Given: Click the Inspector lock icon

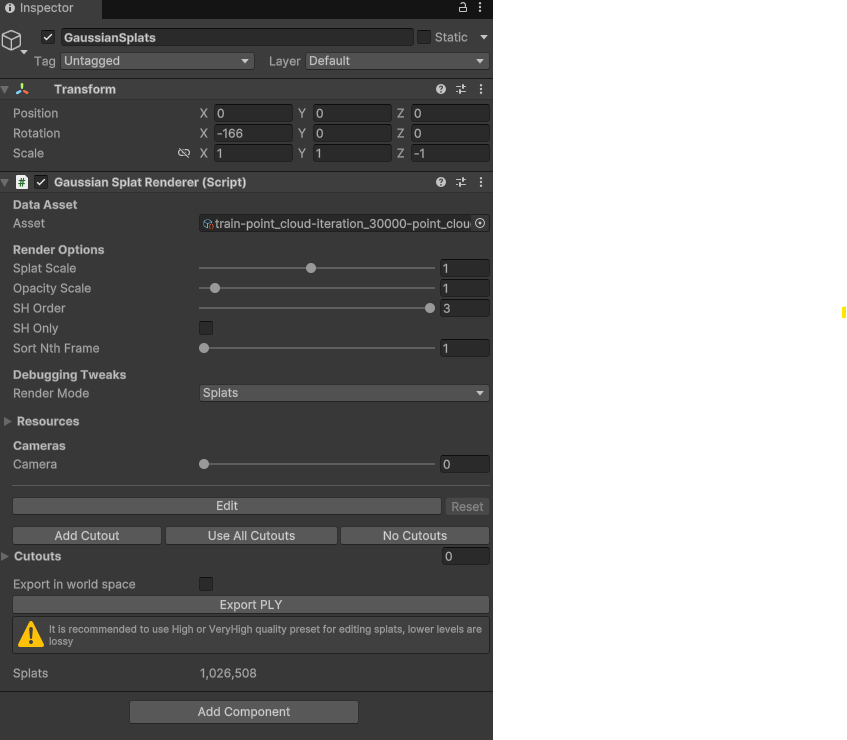Looking at the screenshot, I should (462, 8).
